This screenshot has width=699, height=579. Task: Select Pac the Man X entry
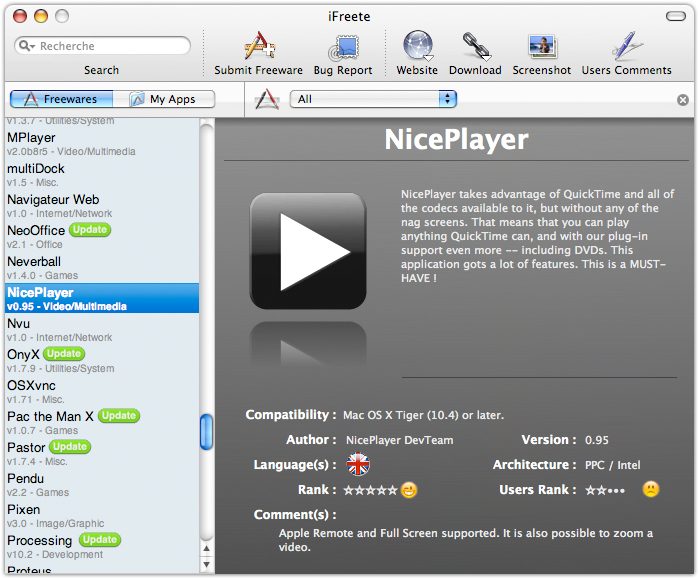(x=102, y=423)
